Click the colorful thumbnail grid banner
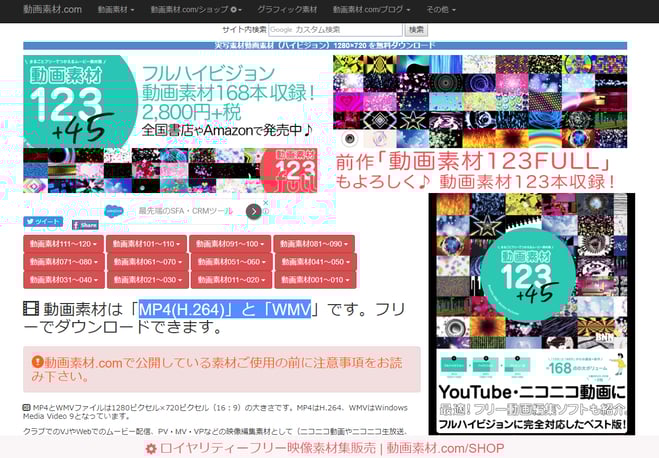This screenshot has width=659, height=458. (x=480, y=101)
